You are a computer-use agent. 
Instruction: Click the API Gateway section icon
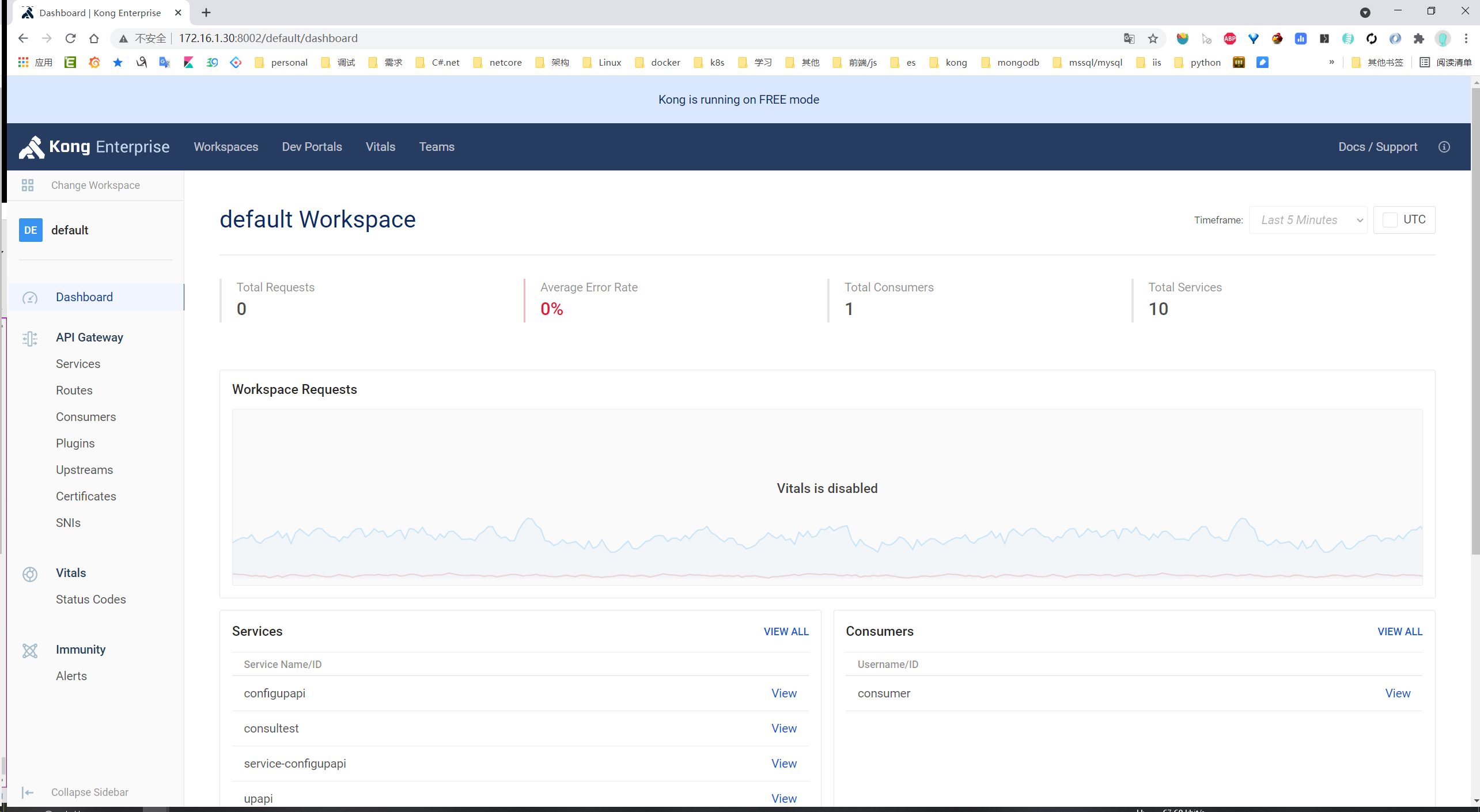(x=30, y=338)
